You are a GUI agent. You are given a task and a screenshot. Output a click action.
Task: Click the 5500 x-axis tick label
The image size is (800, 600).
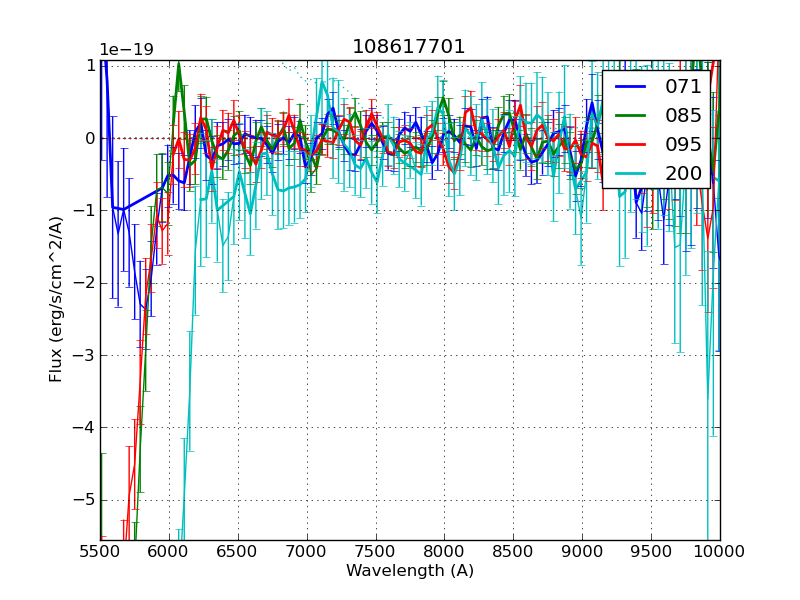tap(100, 551)
